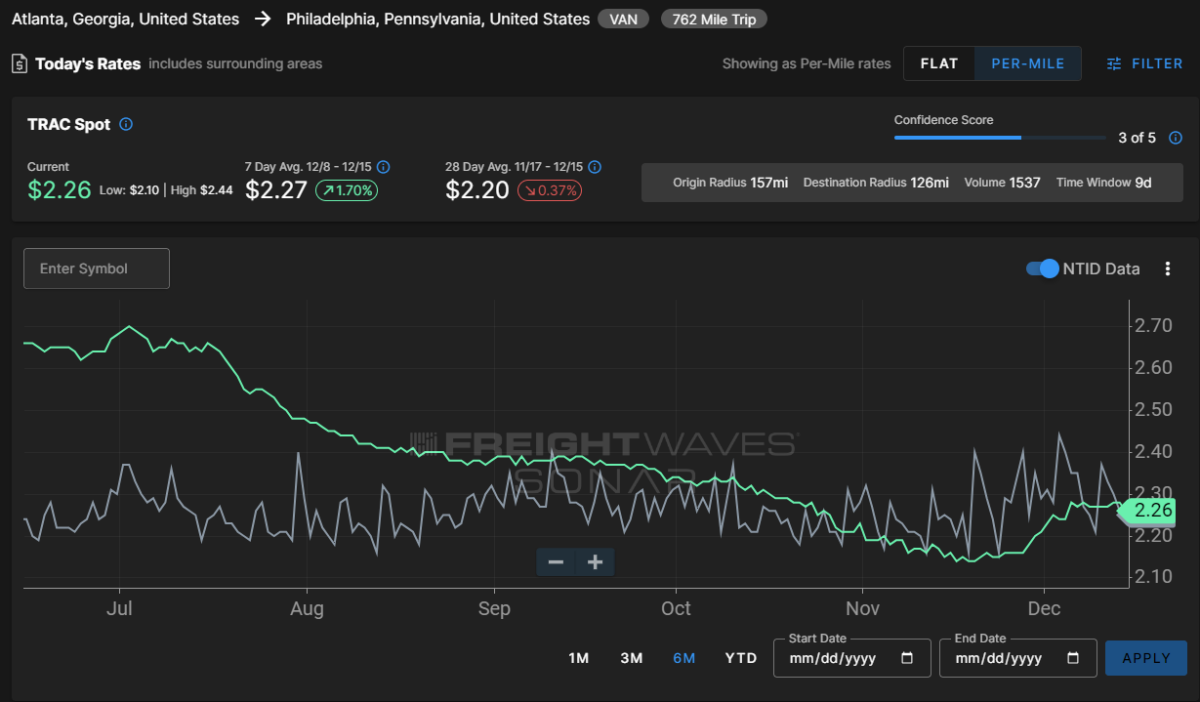Open the Start Date calendar picker icon
This screenshot has height=702, width=1200.
click(x=907, y=658)
